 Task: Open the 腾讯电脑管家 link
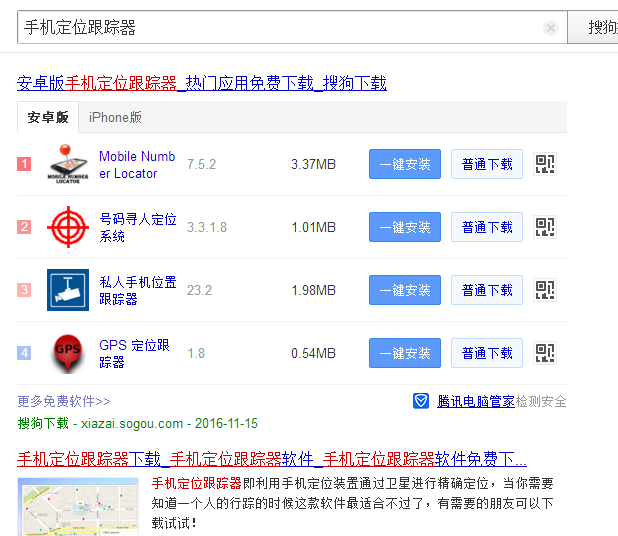click(475, 402)
